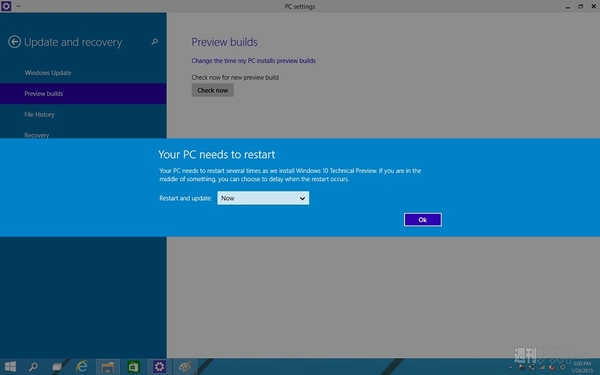Launch Internet Explorer from the taskbar
Viewport: 600px width, 375px height.
(82, 367)
